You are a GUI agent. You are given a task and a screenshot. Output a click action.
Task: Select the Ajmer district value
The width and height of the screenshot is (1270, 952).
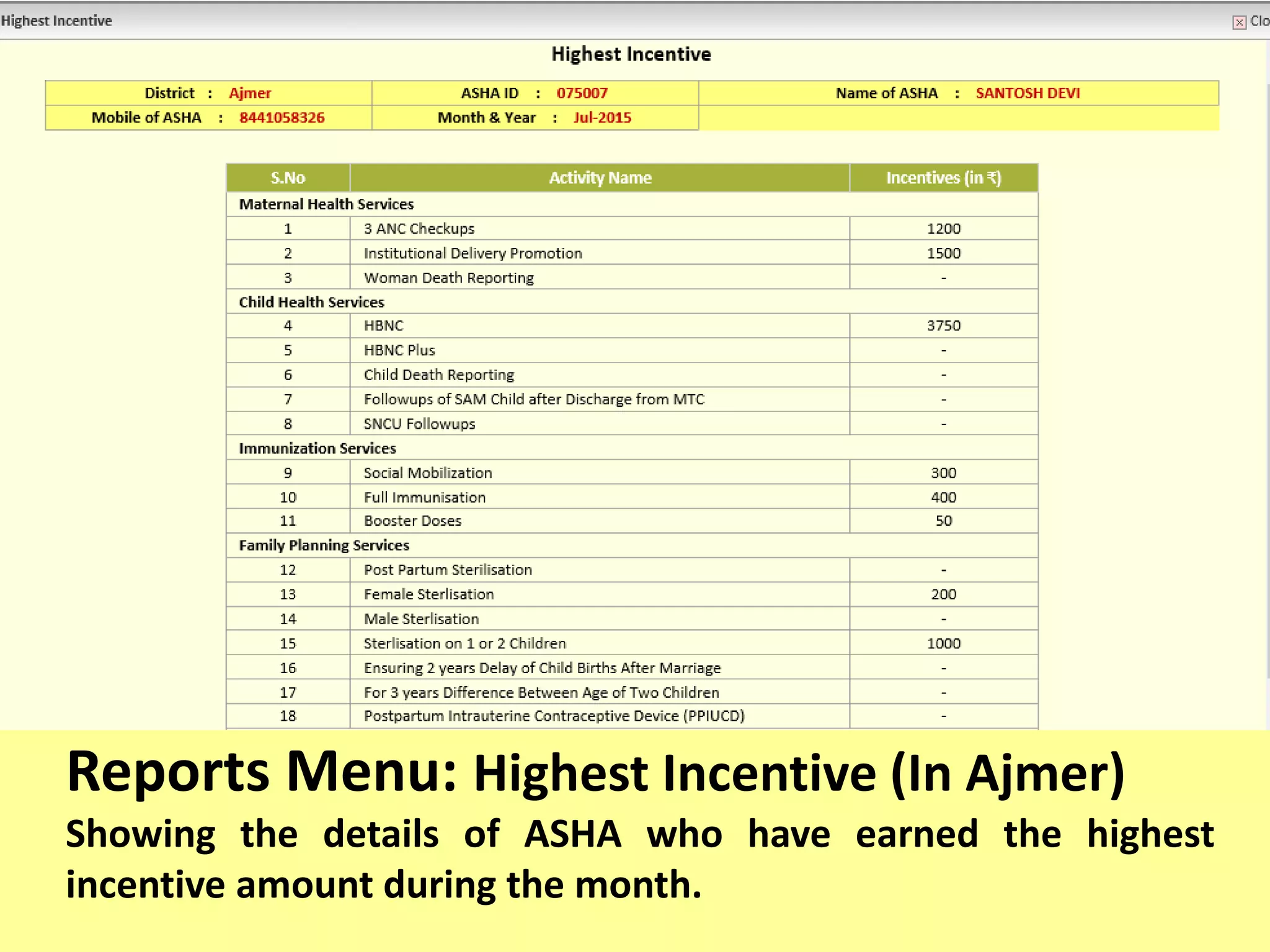(250, 93)
